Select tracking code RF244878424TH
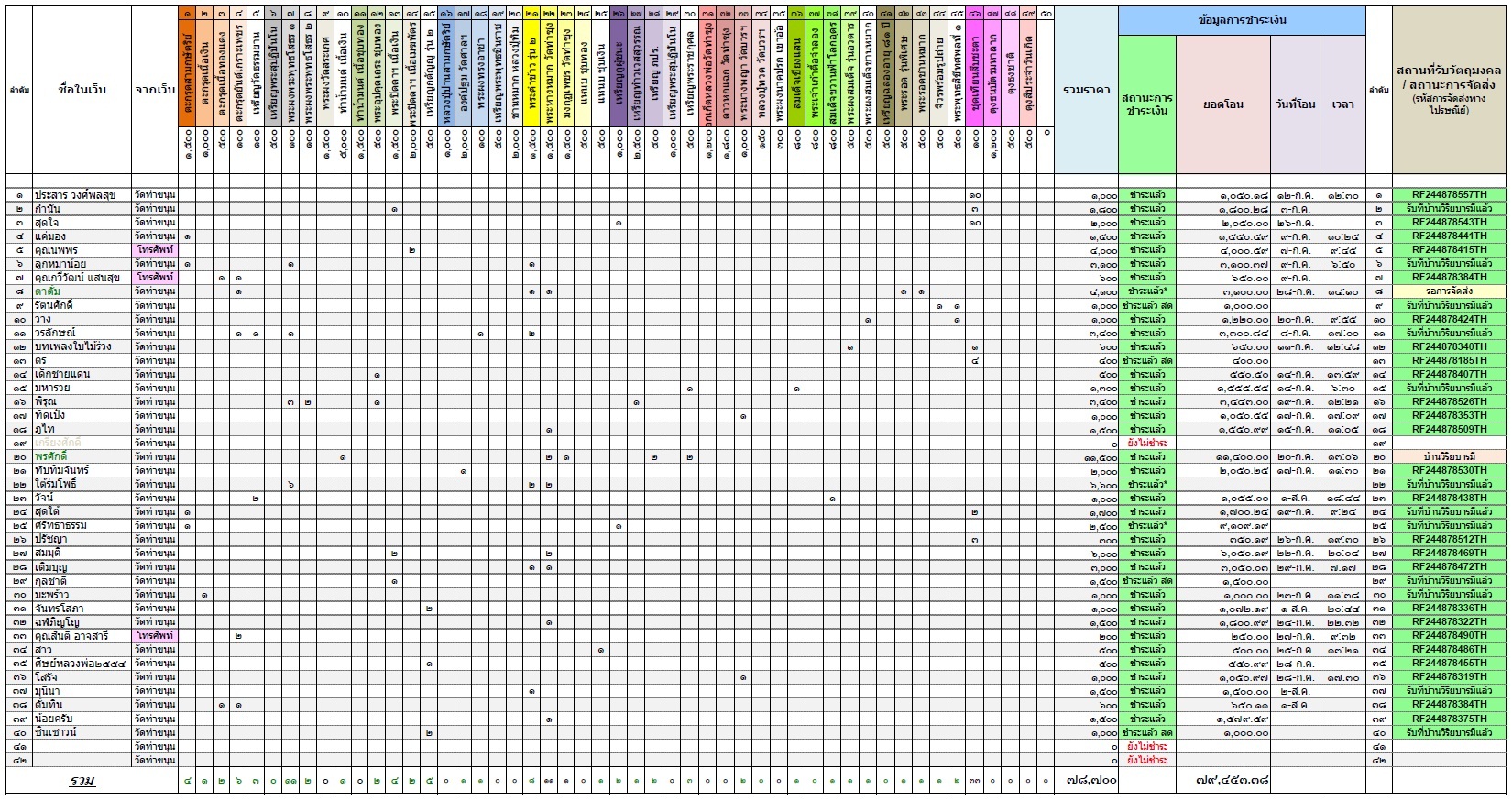 pyautogui.click(x=1449, y=319)
